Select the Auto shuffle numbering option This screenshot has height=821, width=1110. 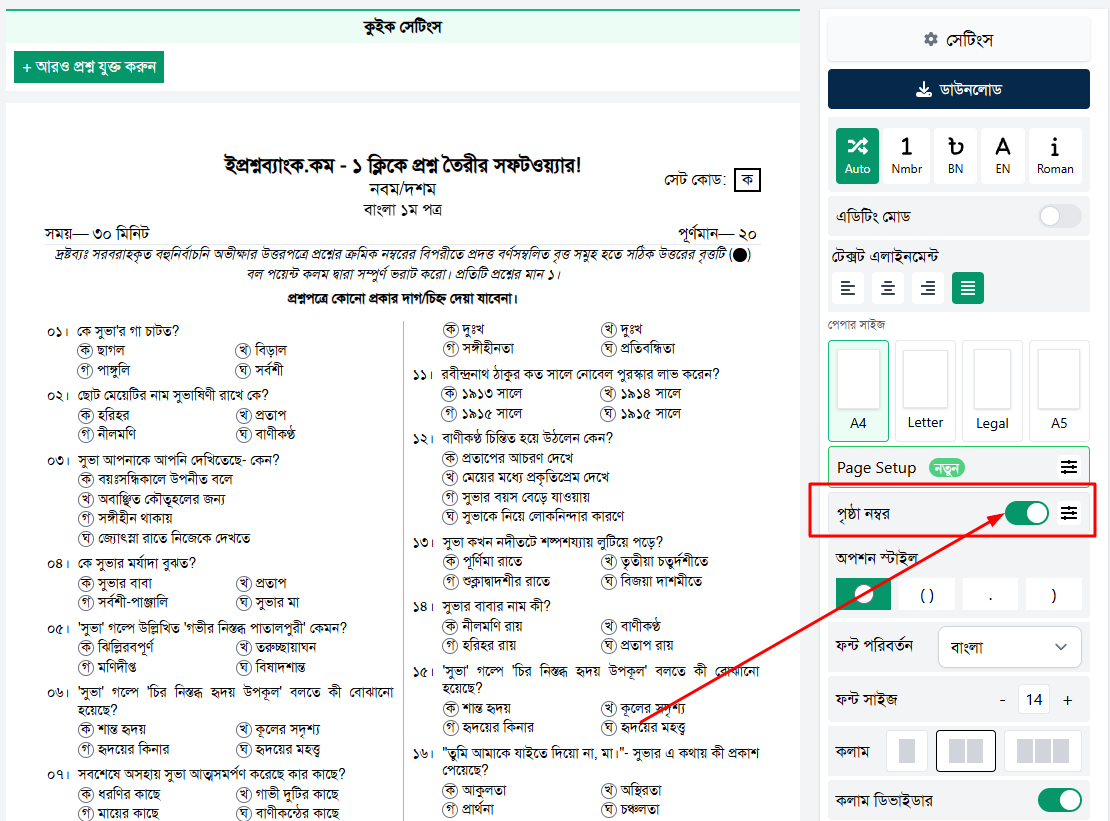pos(857,156)
